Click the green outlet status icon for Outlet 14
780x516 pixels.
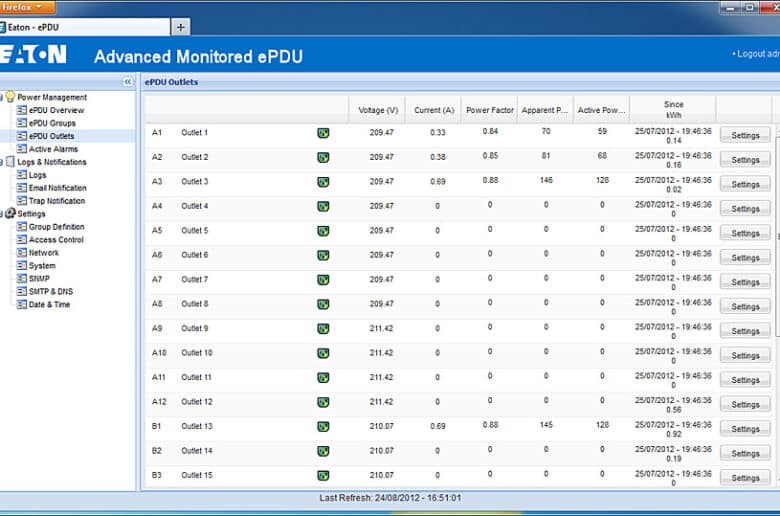click(x=323, y=451)
